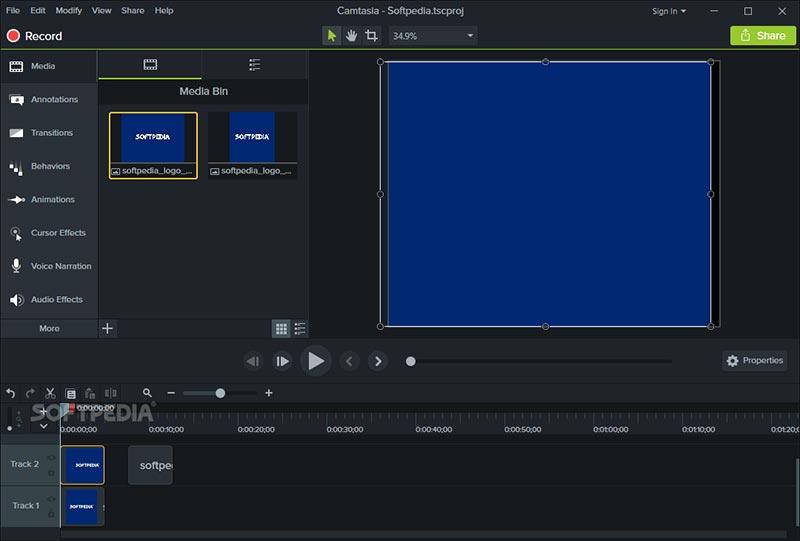This screenshot has width=800, height=541.
Task: Click the green Share button
Action: [762, 36]
